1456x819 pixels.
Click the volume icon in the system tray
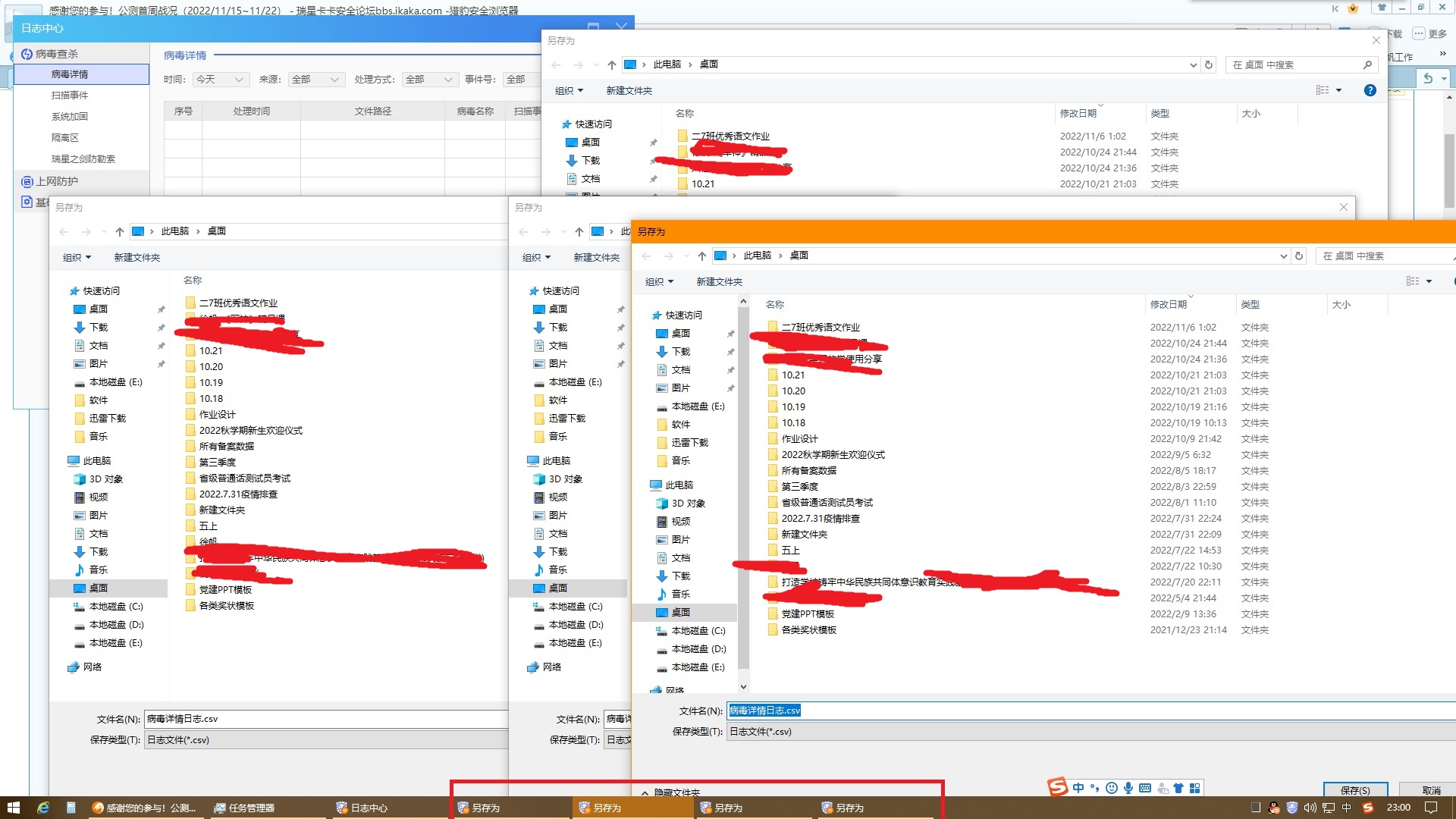pyautogui.click(x=1310, y=808)
